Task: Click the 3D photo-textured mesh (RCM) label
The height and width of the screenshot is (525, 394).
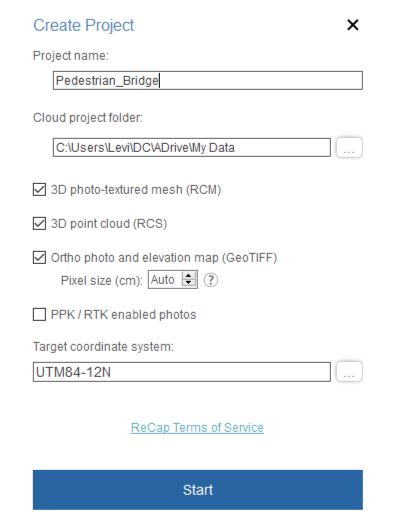Action: tap(136, 190)
